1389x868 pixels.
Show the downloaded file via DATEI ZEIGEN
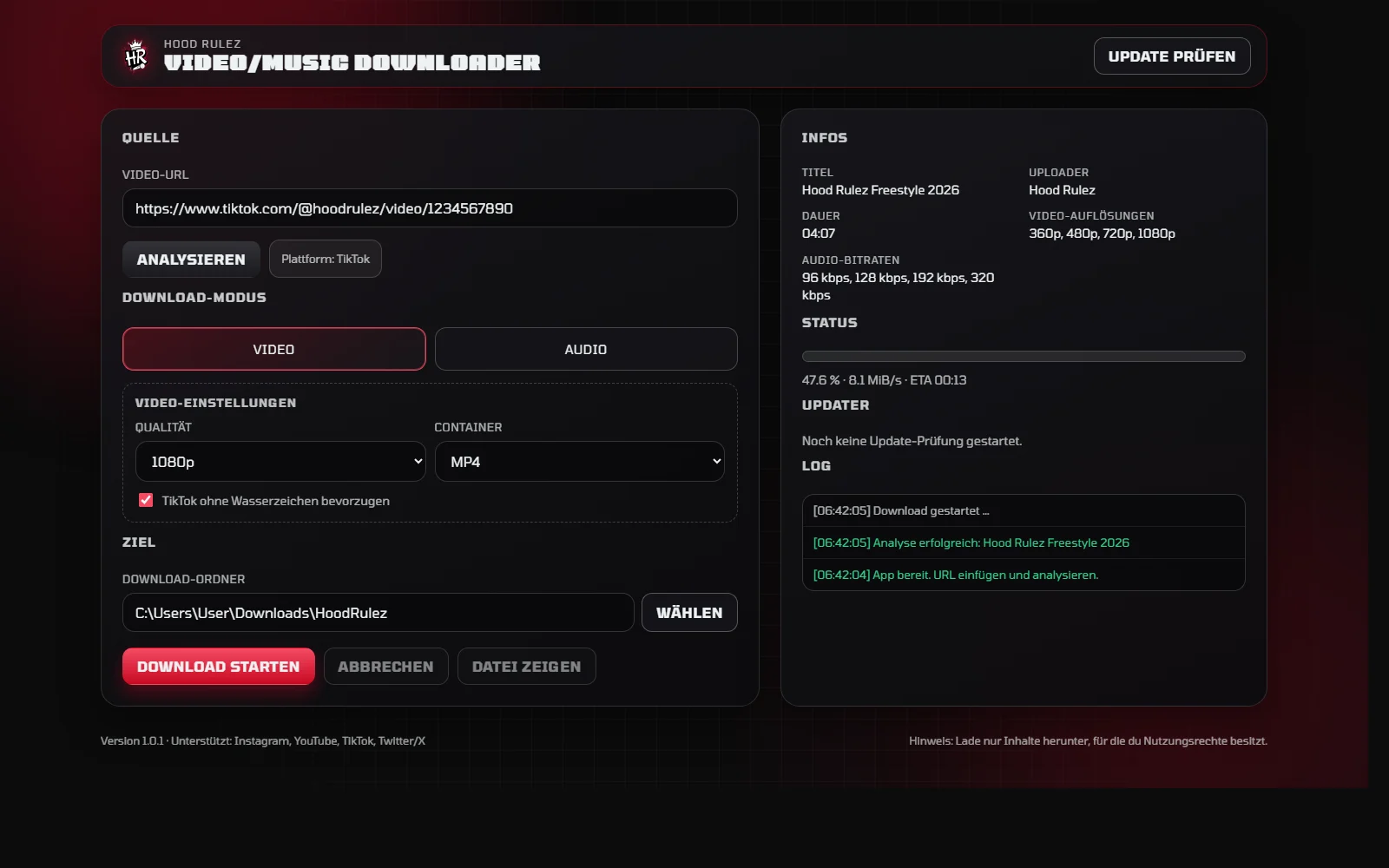pos(526,666)
